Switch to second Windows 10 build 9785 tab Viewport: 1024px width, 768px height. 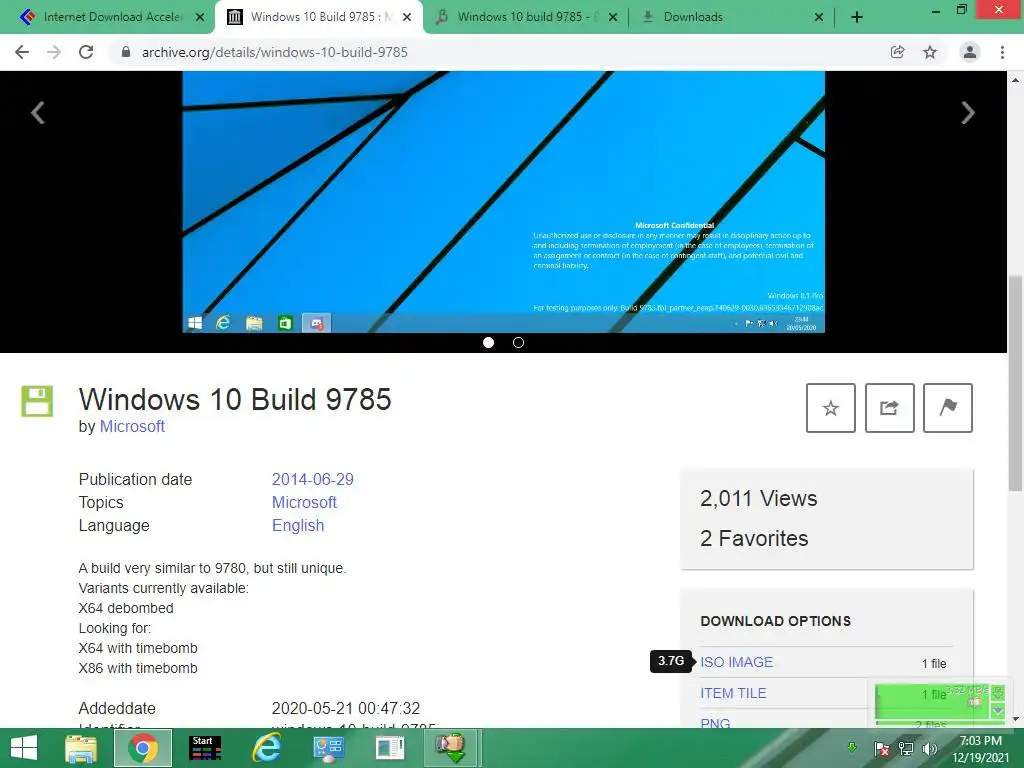pos(526,17)
